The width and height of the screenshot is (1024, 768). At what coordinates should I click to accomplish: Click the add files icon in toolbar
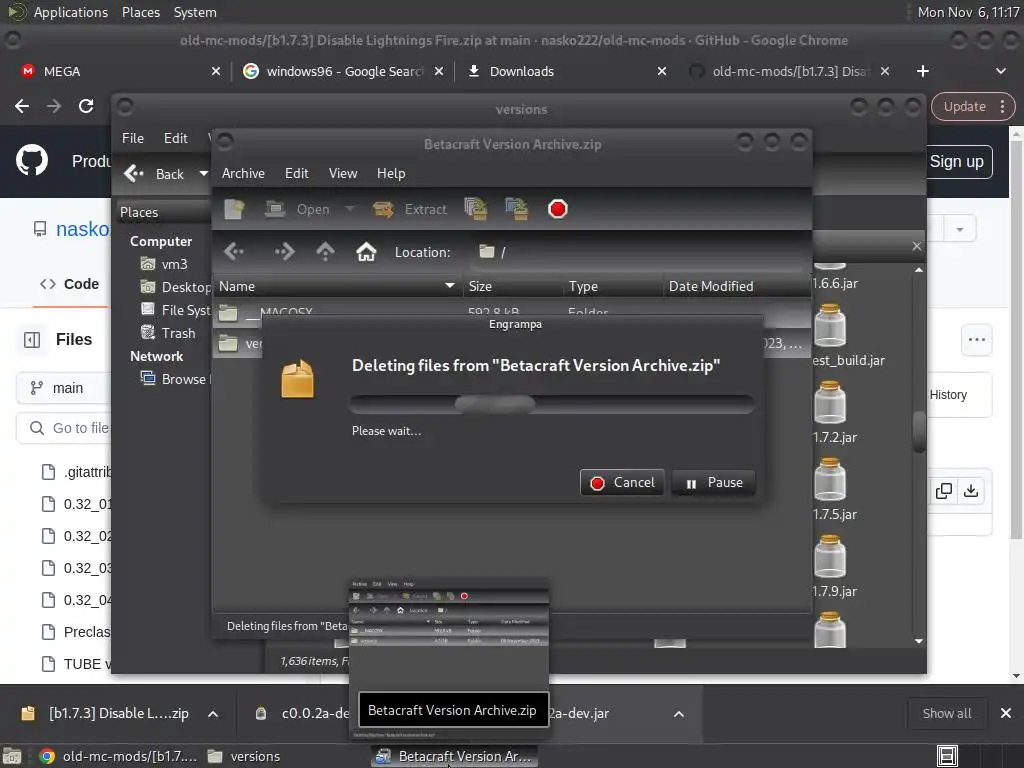click(x=475, y=209)
